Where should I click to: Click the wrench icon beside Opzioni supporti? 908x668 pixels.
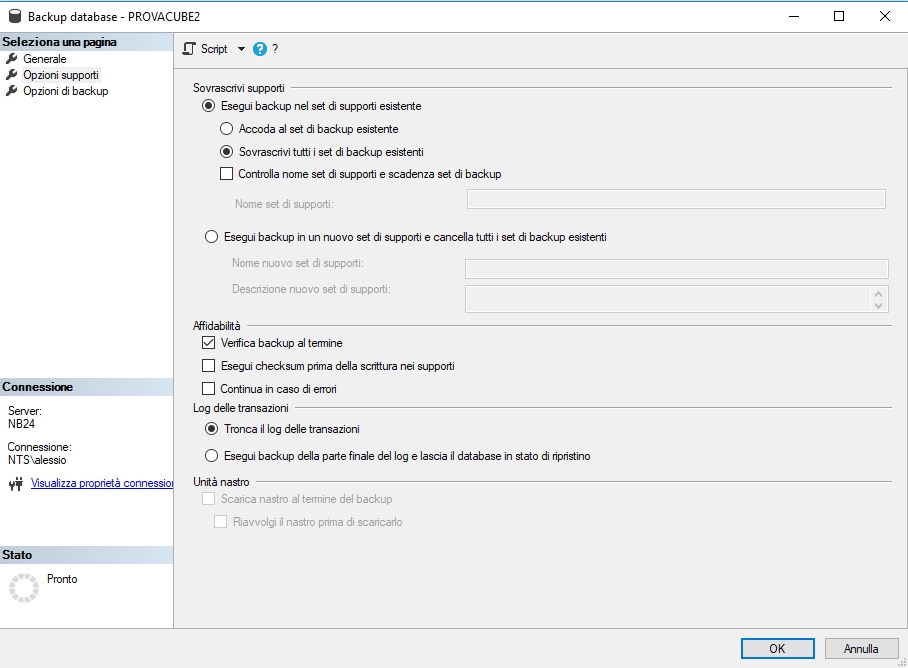coord(12,75)
